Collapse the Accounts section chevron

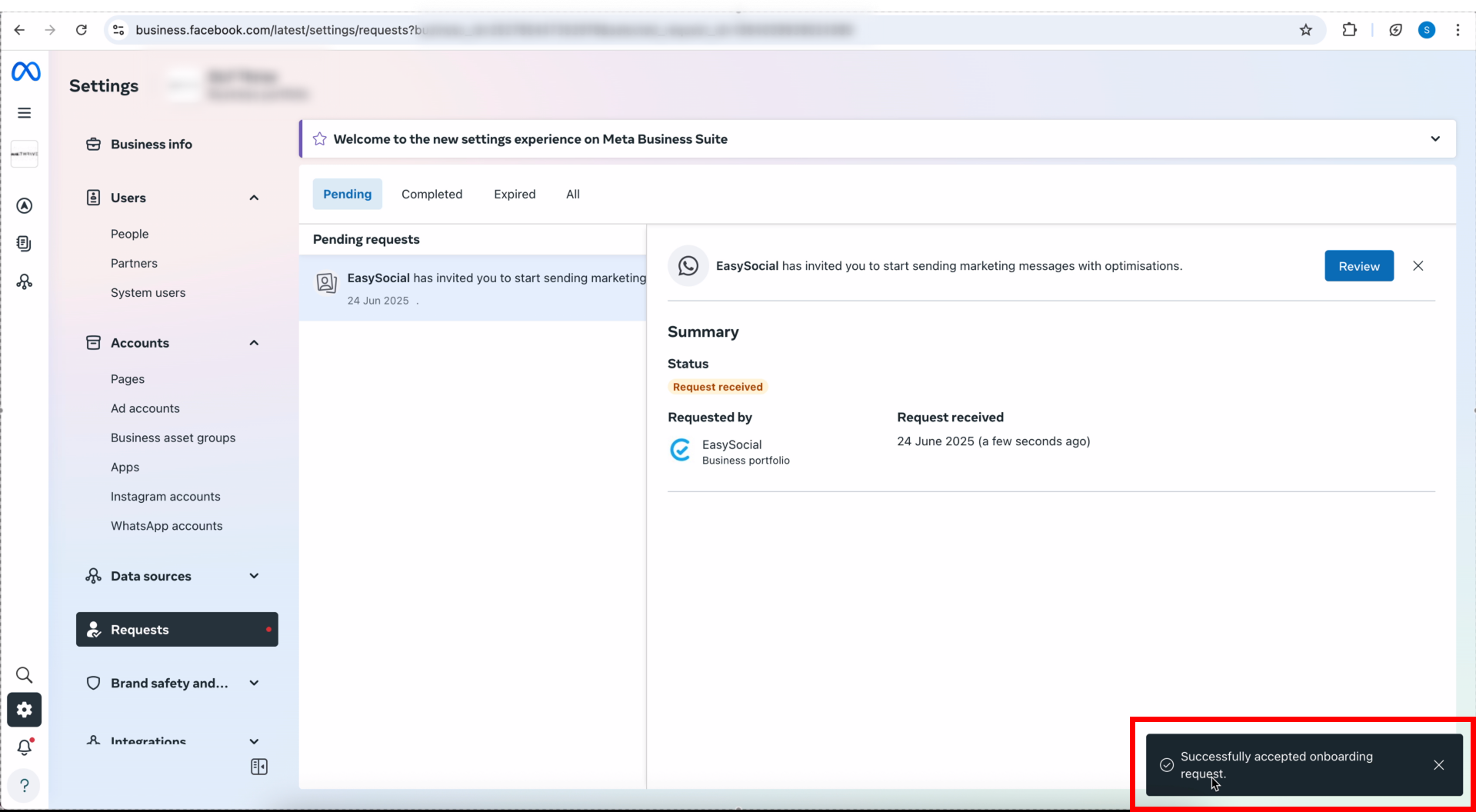click(x=254, y=343)
